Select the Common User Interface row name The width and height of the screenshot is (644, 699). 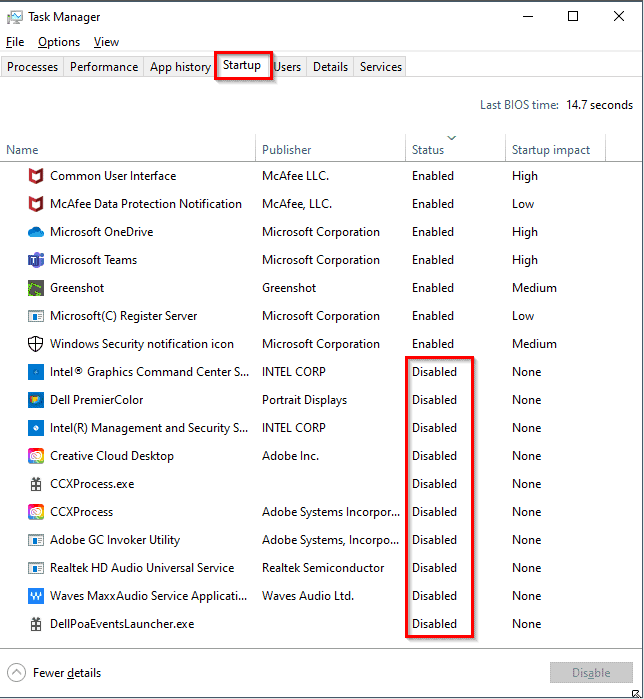click(x=113, y=176)
